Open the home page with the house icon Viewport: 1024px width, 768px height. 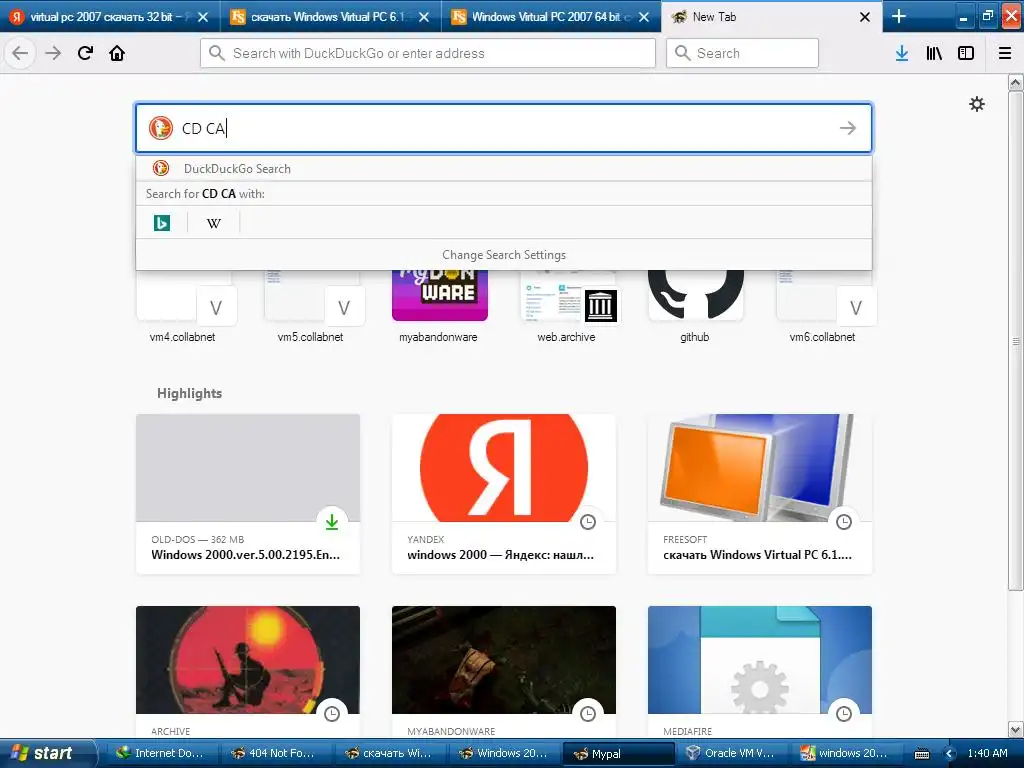tap(117, 53)
